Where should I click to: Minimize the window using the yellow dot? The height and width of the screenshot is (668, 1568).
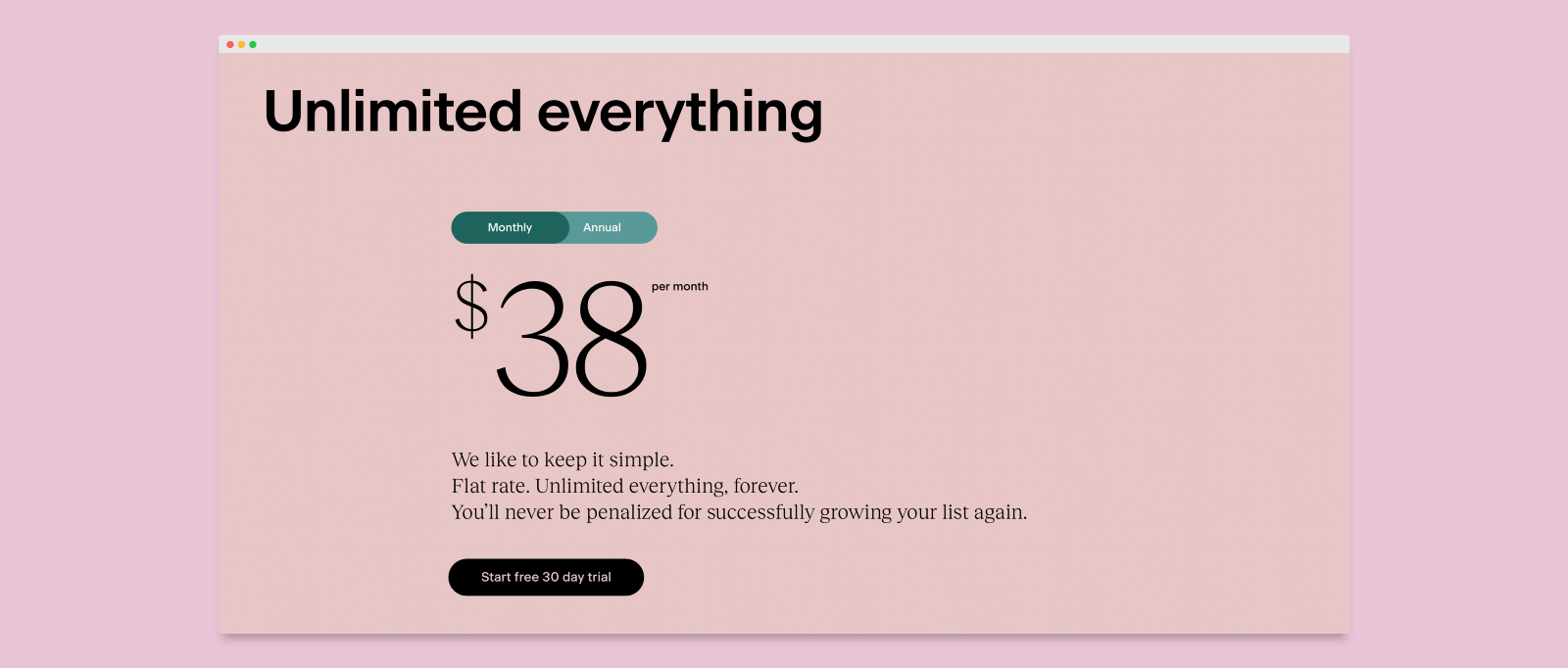click(241, 44)
